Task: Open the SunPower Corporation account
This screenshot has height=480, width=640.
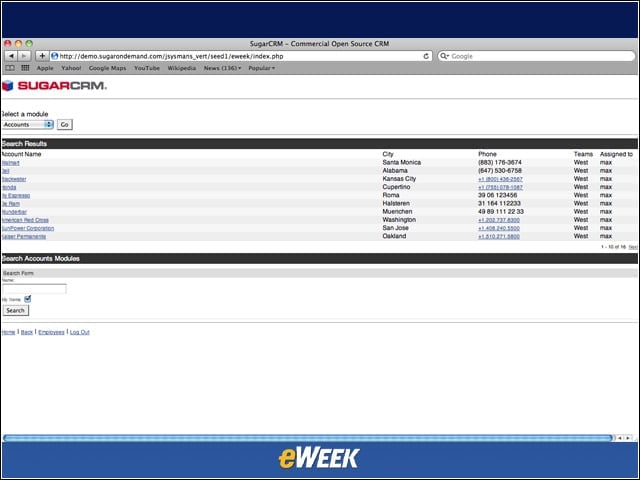Action: click(28, 228)
